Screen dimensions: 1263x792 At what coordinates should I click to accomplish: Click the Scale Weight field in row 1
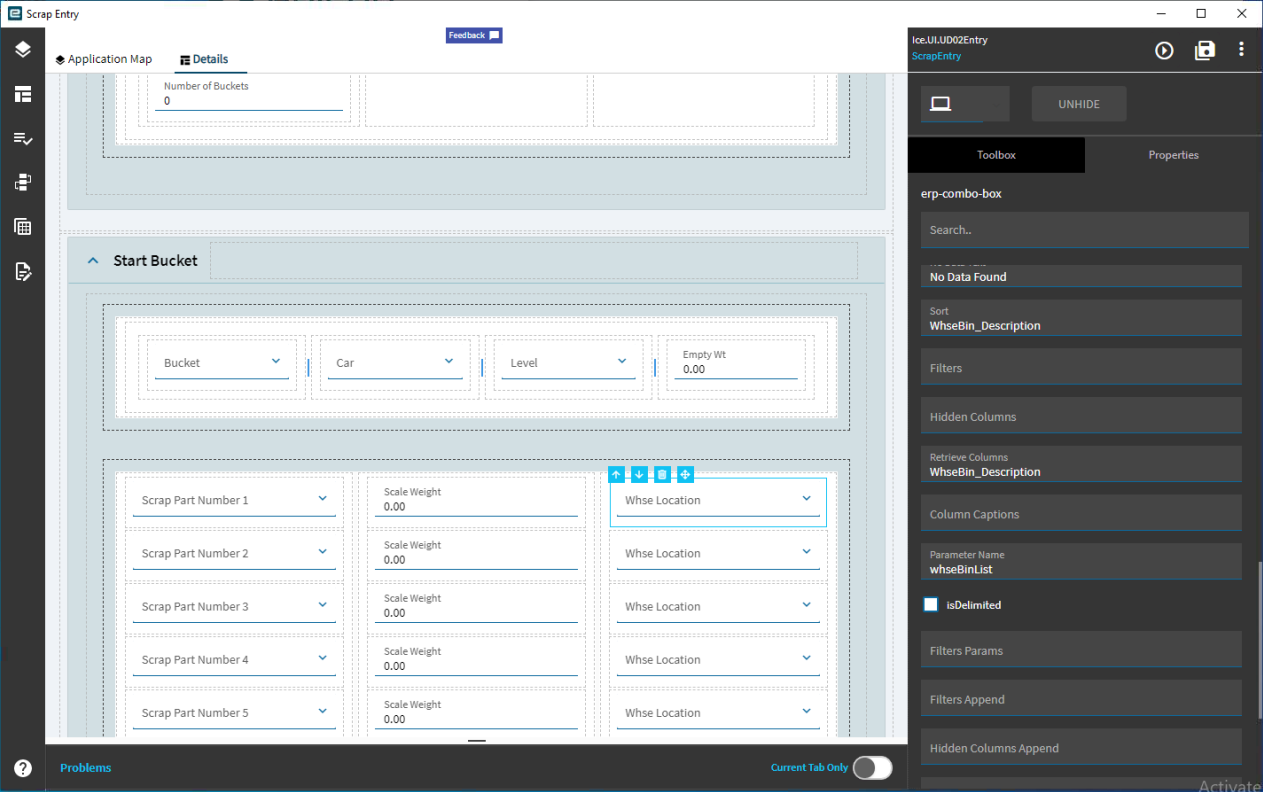(476, 500)
